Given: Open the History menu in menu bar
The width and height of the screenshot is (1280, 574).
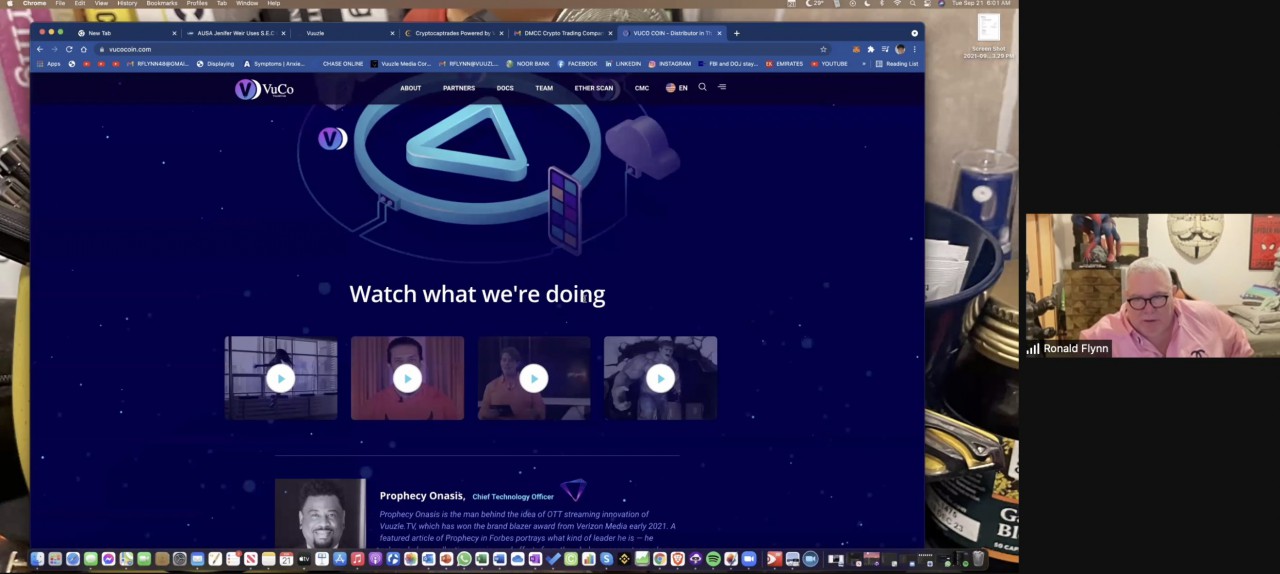Looking at the screenshot, I should click(x=127, y=3).
